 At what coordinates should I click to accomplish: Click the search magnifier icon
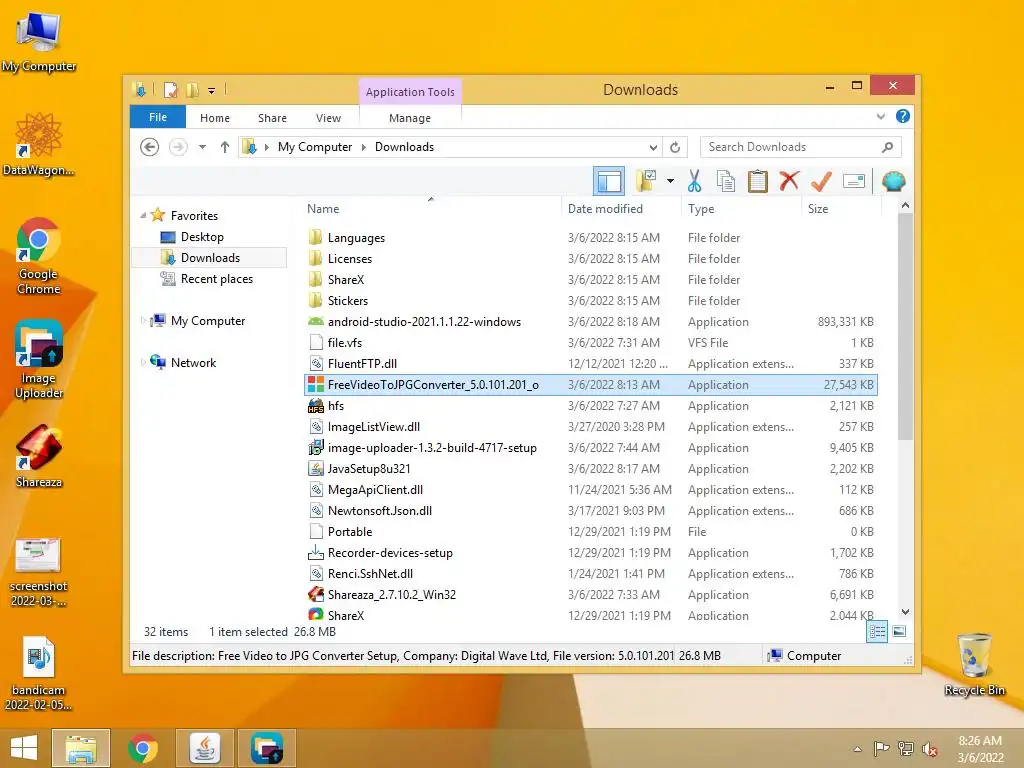pos(887,147)
